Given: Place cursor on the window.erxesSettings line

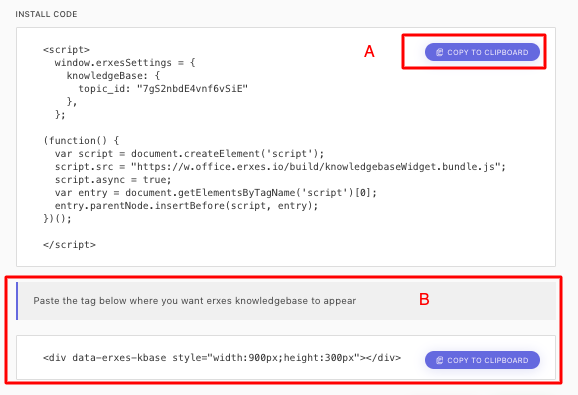Looking at the screenshot, I should coord(125,62).
